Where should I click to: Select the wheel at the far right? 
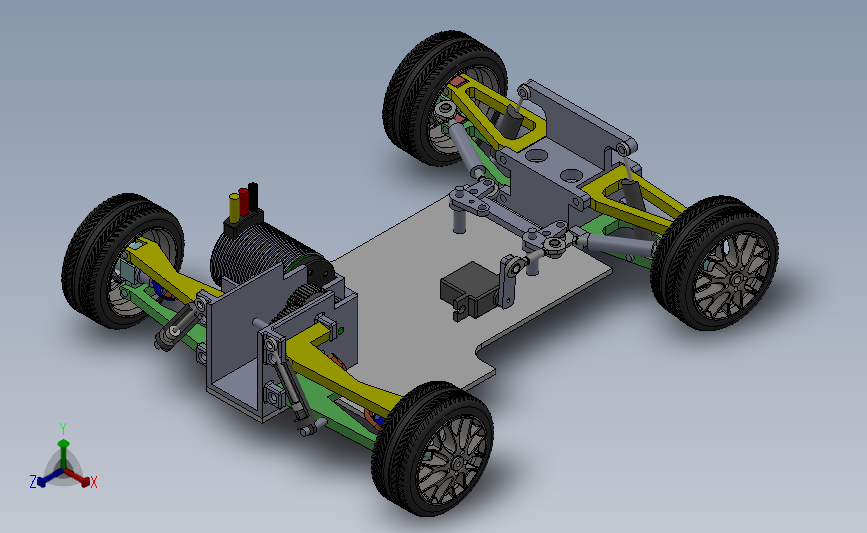714,263
